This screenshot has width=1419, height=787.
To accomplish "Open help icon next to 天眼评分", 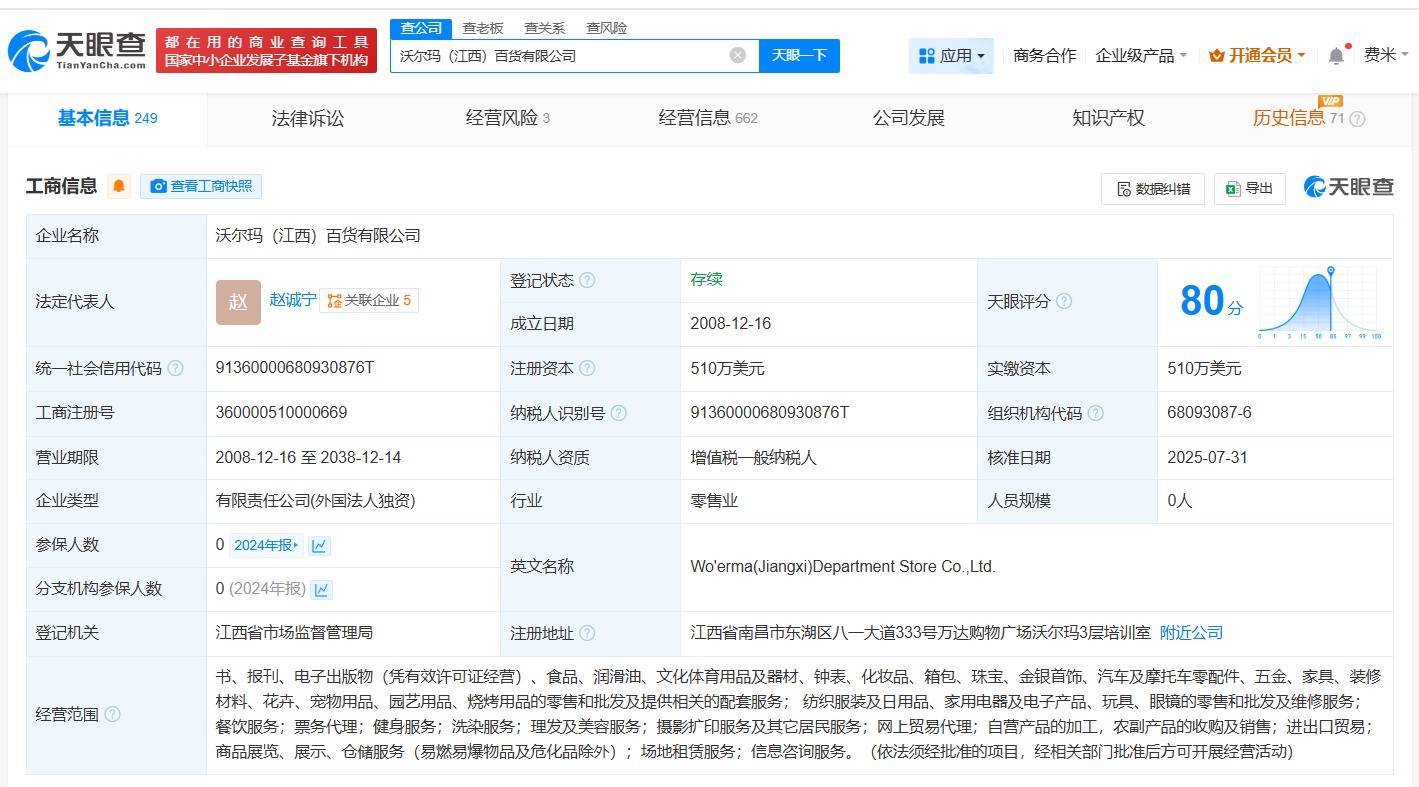I will [x=1064, y=301].
